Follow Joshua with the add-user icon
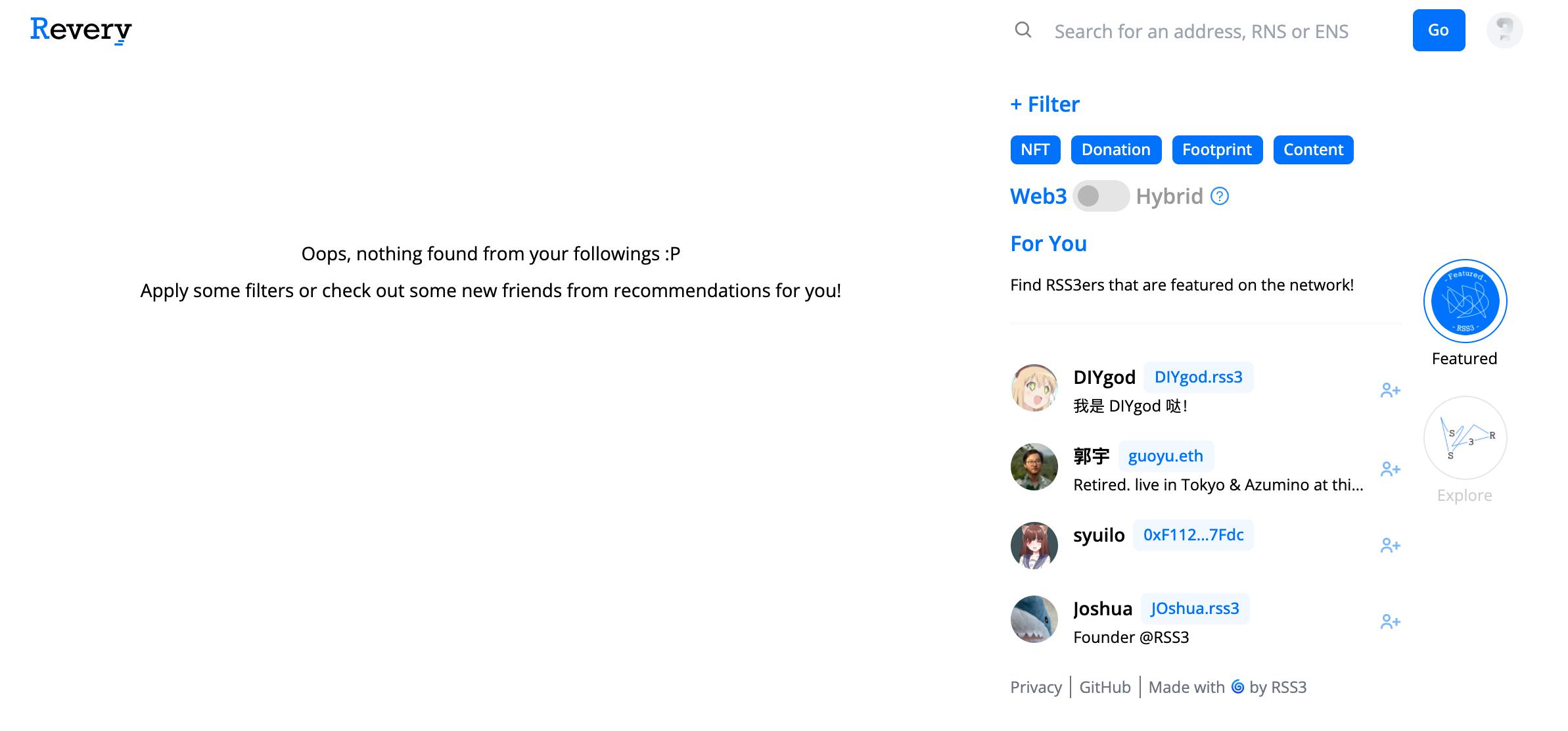This screenshot has width=1568, height=731. 1390,622
